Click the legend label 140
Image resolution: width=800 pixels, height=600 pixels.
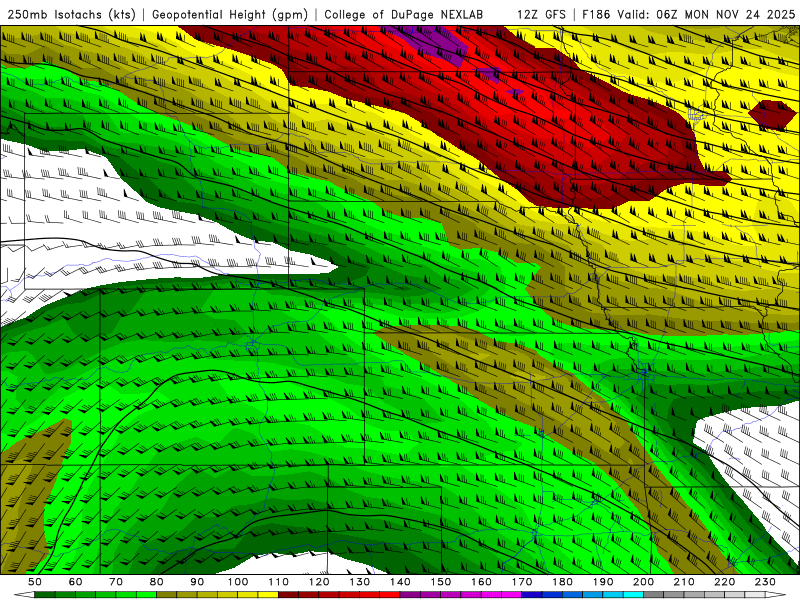pos(400,582)
